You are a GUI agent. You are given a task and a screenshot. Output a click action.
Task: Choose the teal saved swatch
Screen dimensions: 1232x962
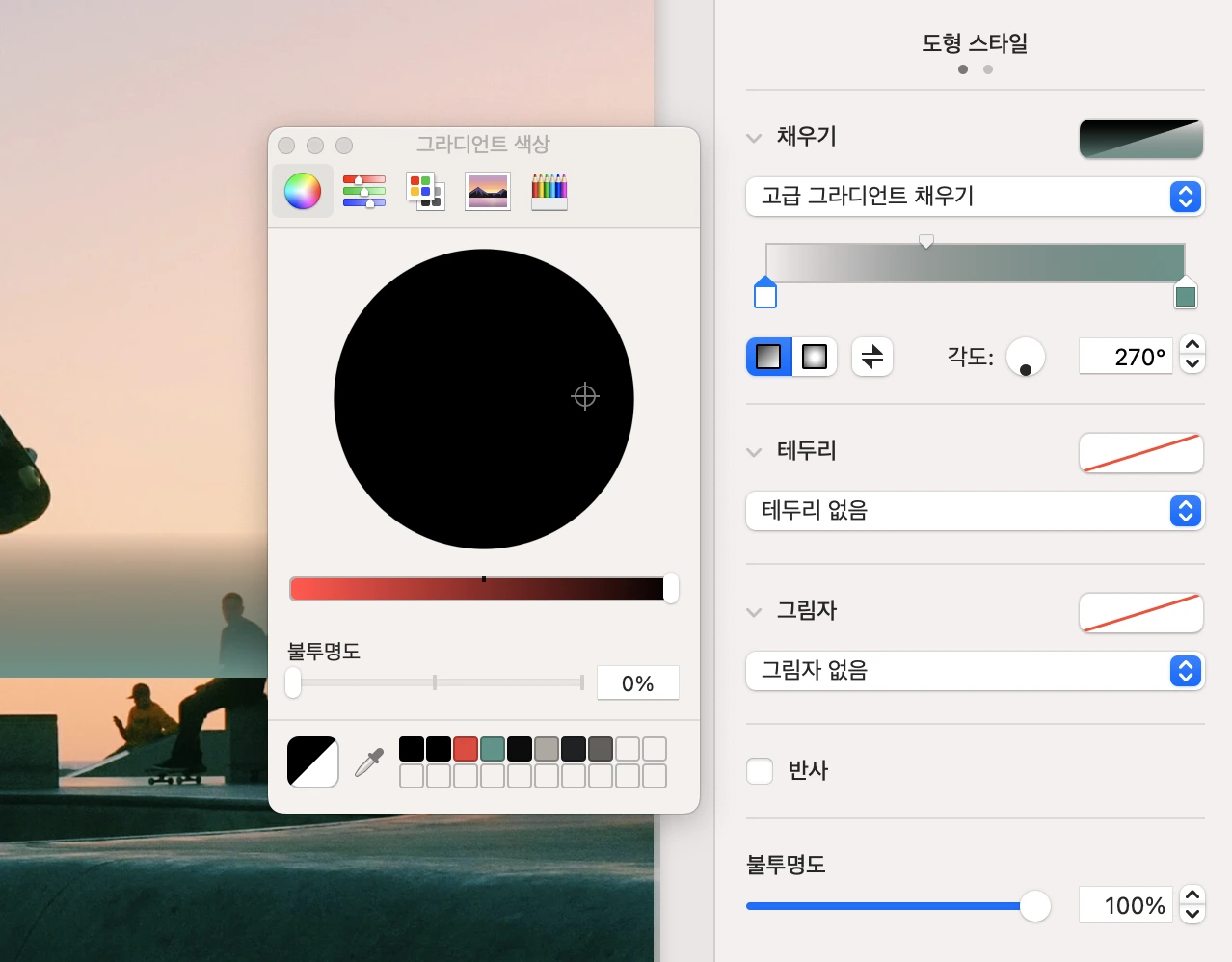[x=493, y=749]
